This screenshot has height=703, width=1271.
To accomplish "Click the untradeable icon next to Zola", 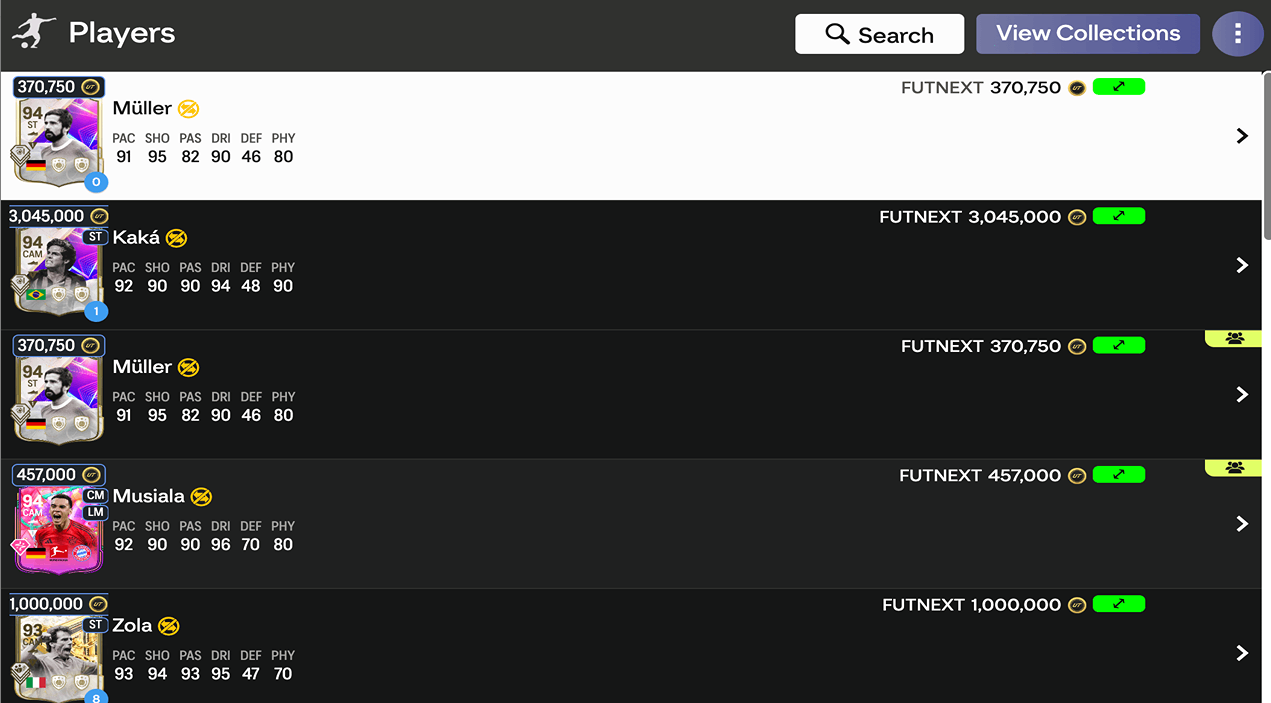I will (168, 626).
